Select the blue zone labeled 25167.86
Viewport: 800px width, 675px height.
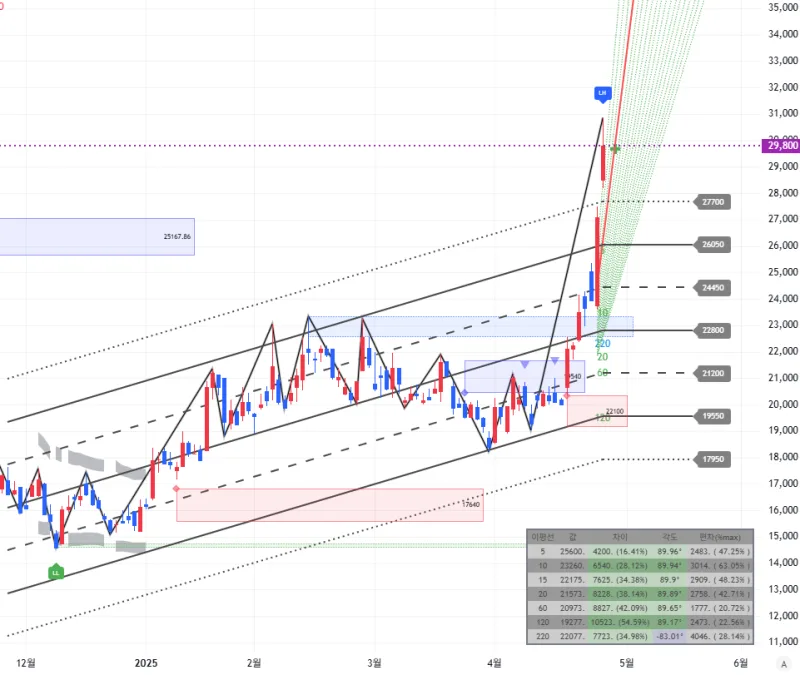tap(97, 237)
